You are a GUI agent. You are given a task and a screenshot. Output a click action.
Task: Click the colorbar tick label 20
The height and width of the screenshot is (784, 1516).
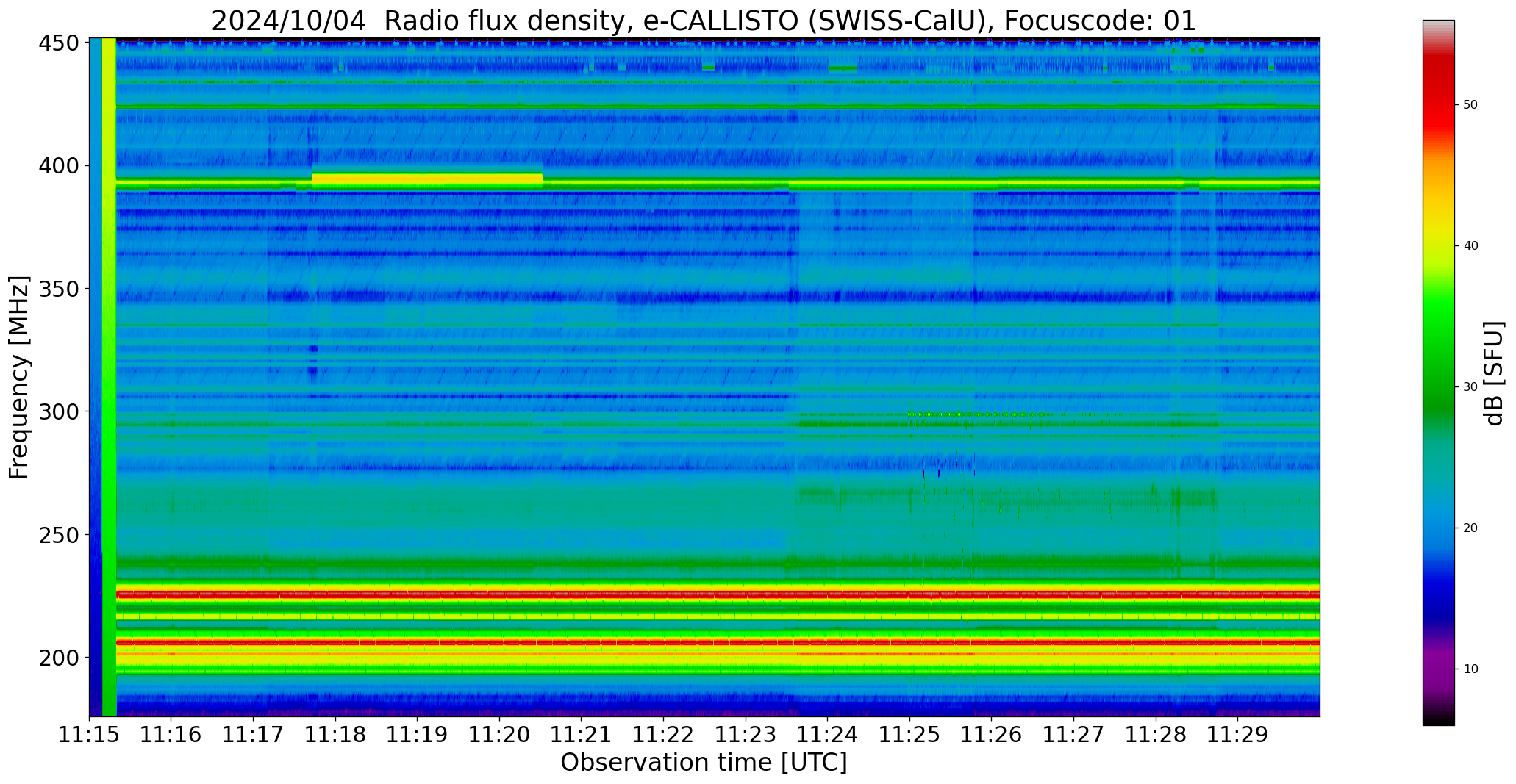tap(1470, 528)
